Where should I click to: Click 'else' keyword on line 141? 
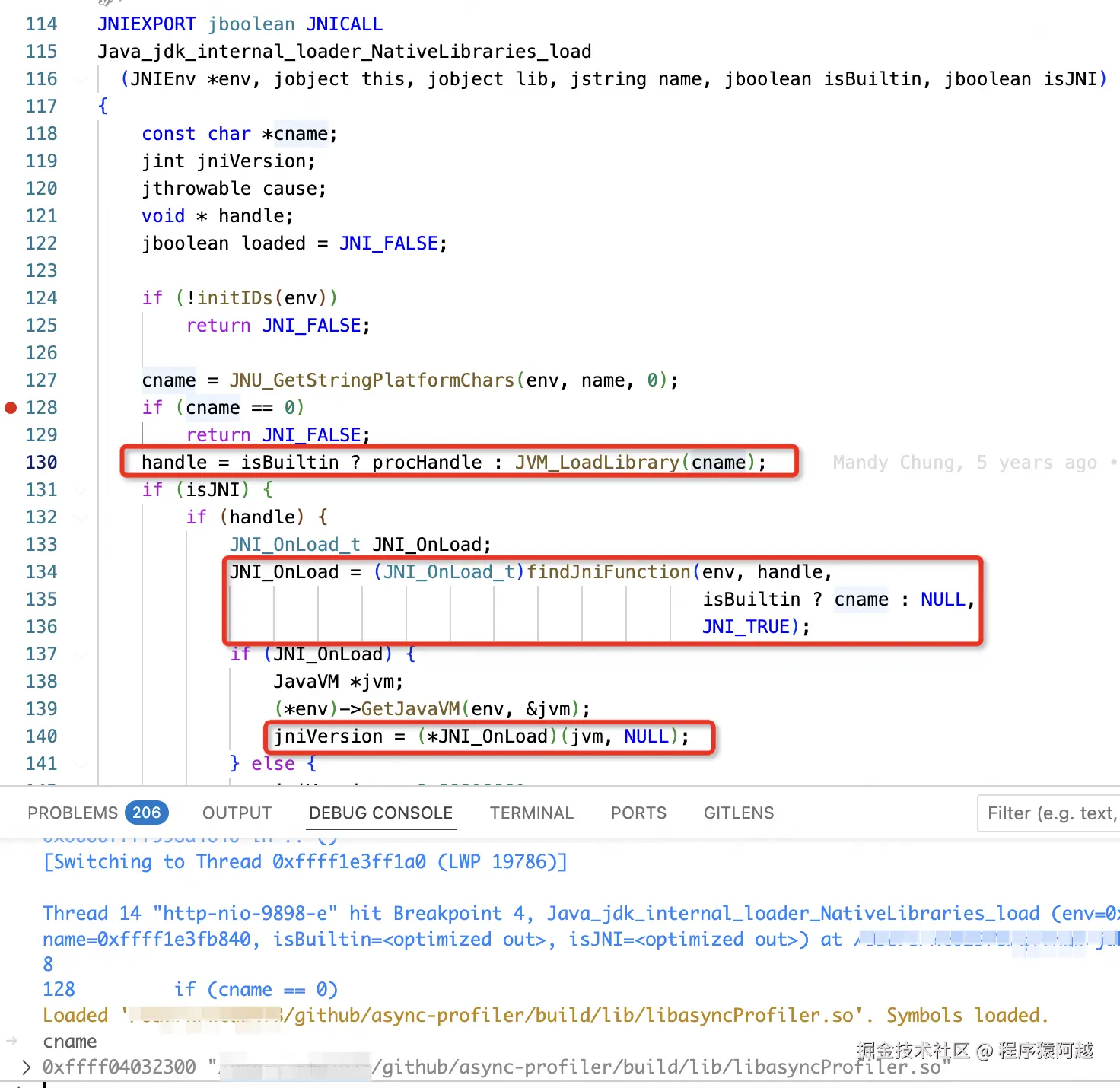point(273,764)
